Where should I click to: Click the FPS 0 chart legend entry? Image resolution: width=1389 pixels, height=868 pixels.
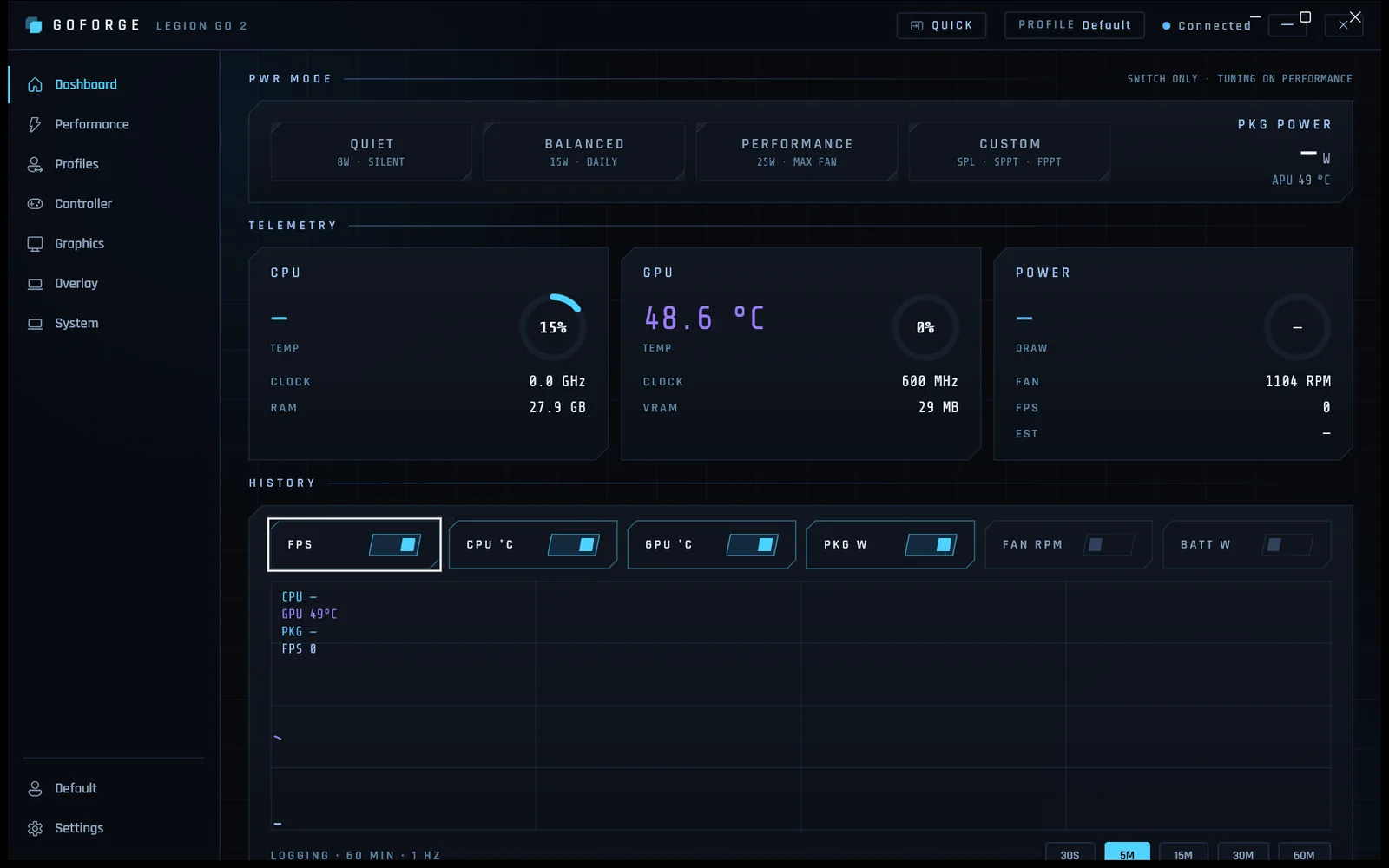pos(299,648)
